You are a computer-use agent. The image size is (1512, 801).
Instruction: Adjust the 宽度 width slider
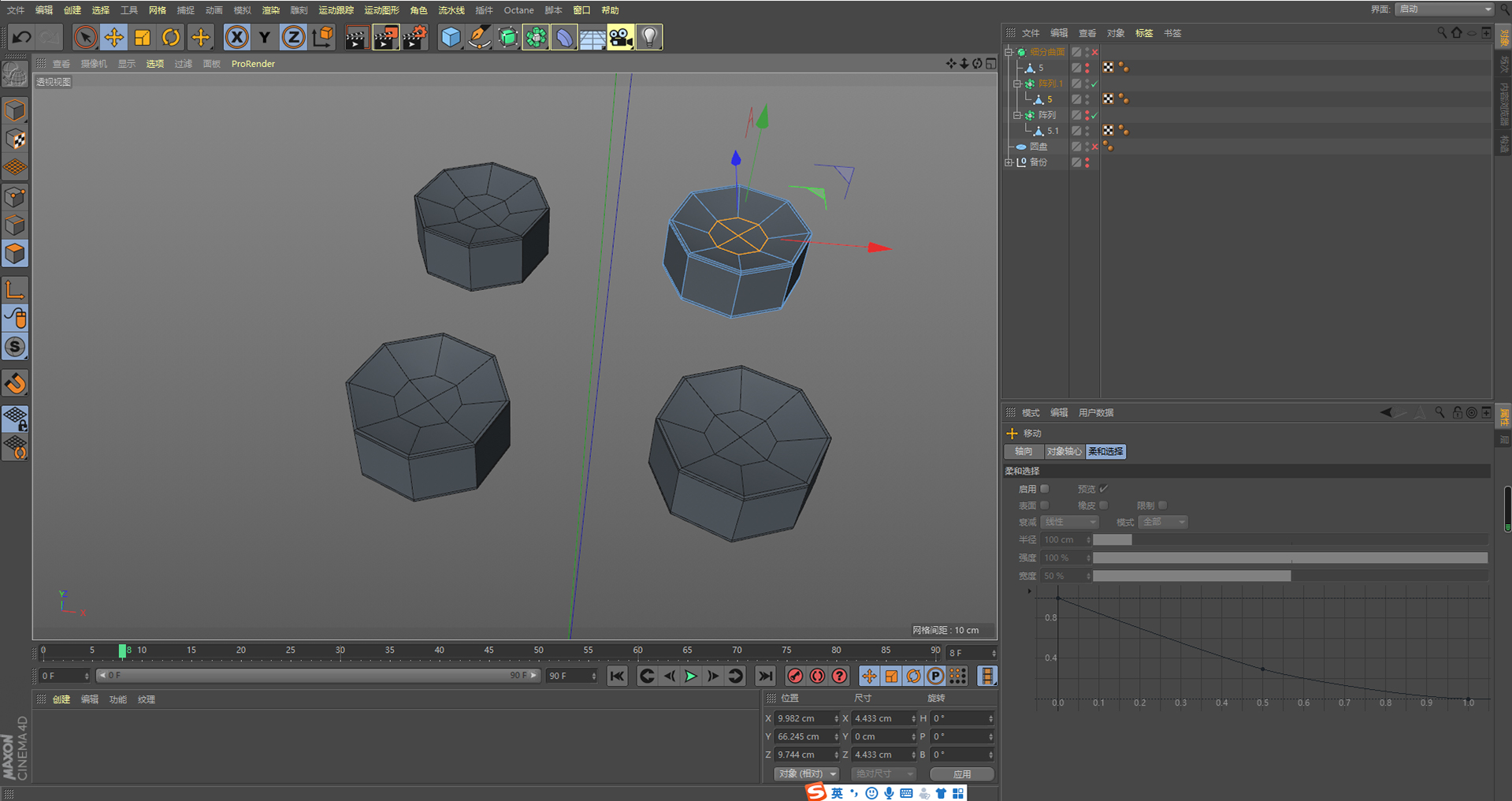point(1290,576)
